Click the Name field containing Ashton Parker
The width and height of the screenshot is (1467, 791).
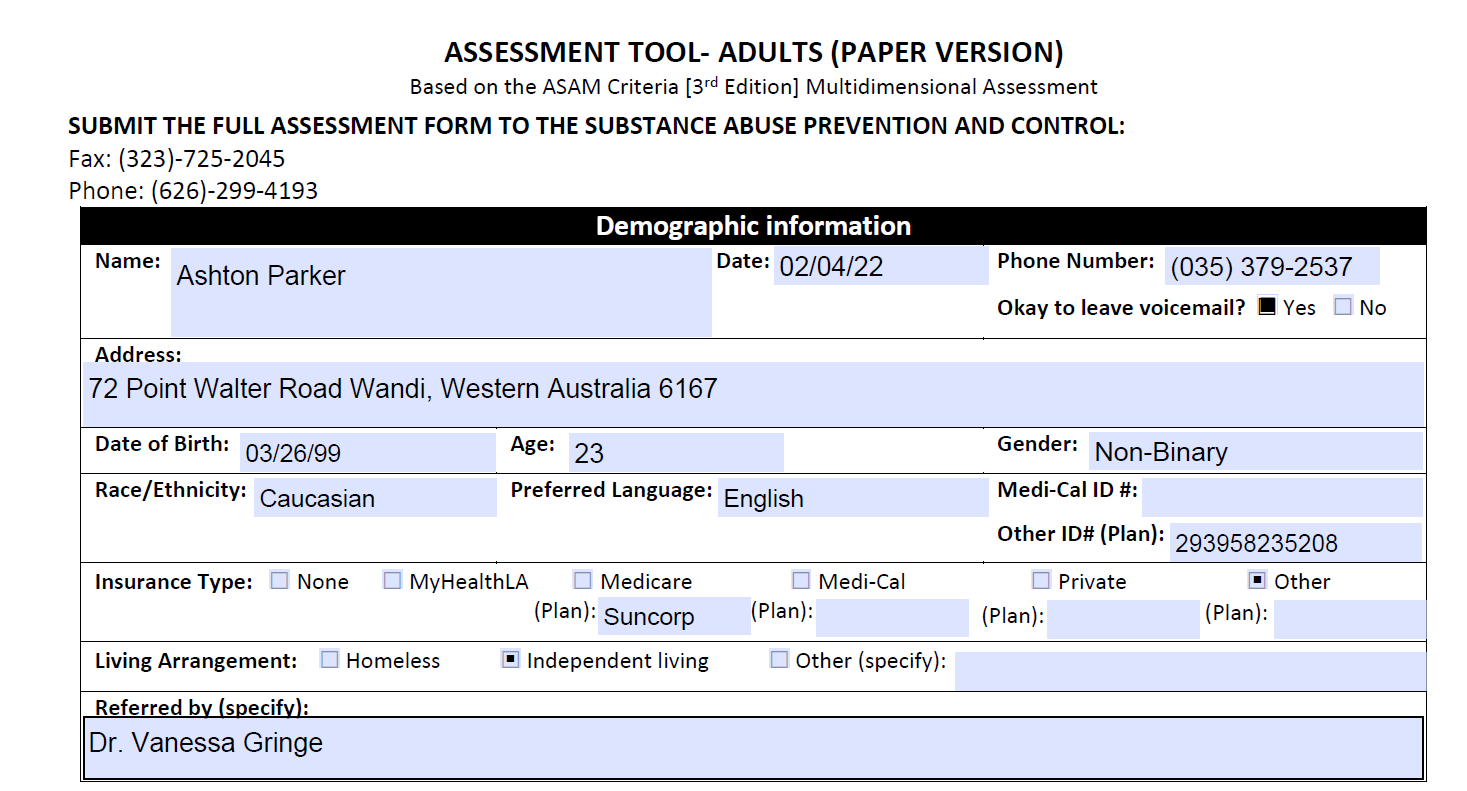(440, 291)
